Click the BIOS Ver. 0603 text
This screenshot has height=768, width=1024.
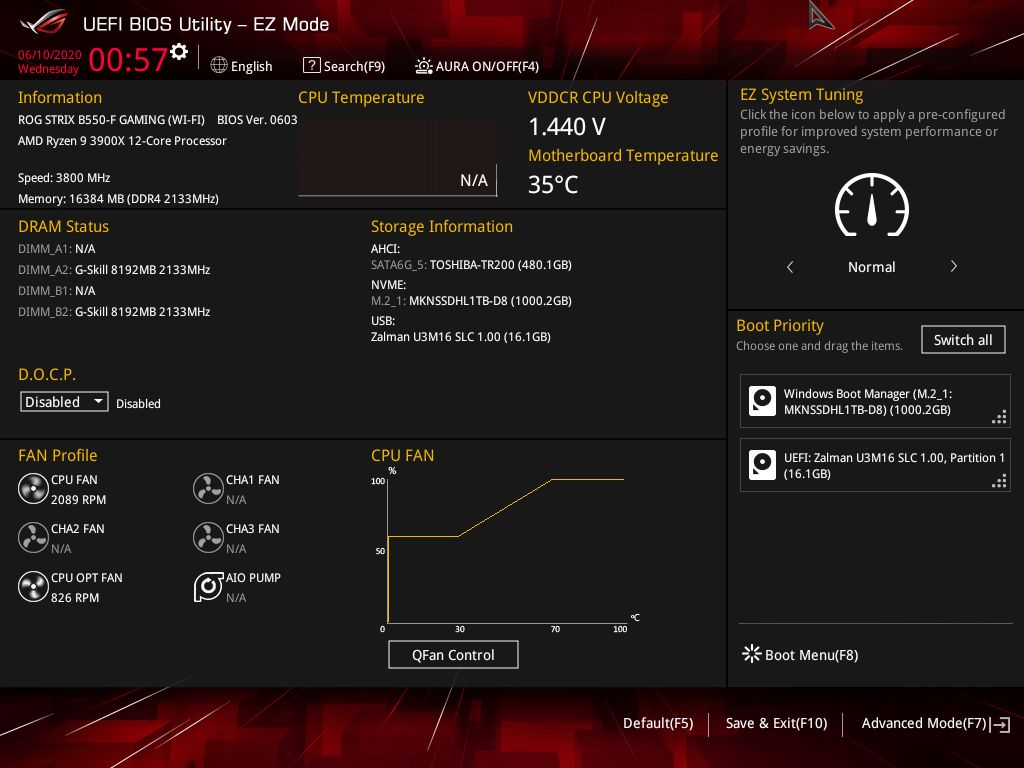[257, 120]
